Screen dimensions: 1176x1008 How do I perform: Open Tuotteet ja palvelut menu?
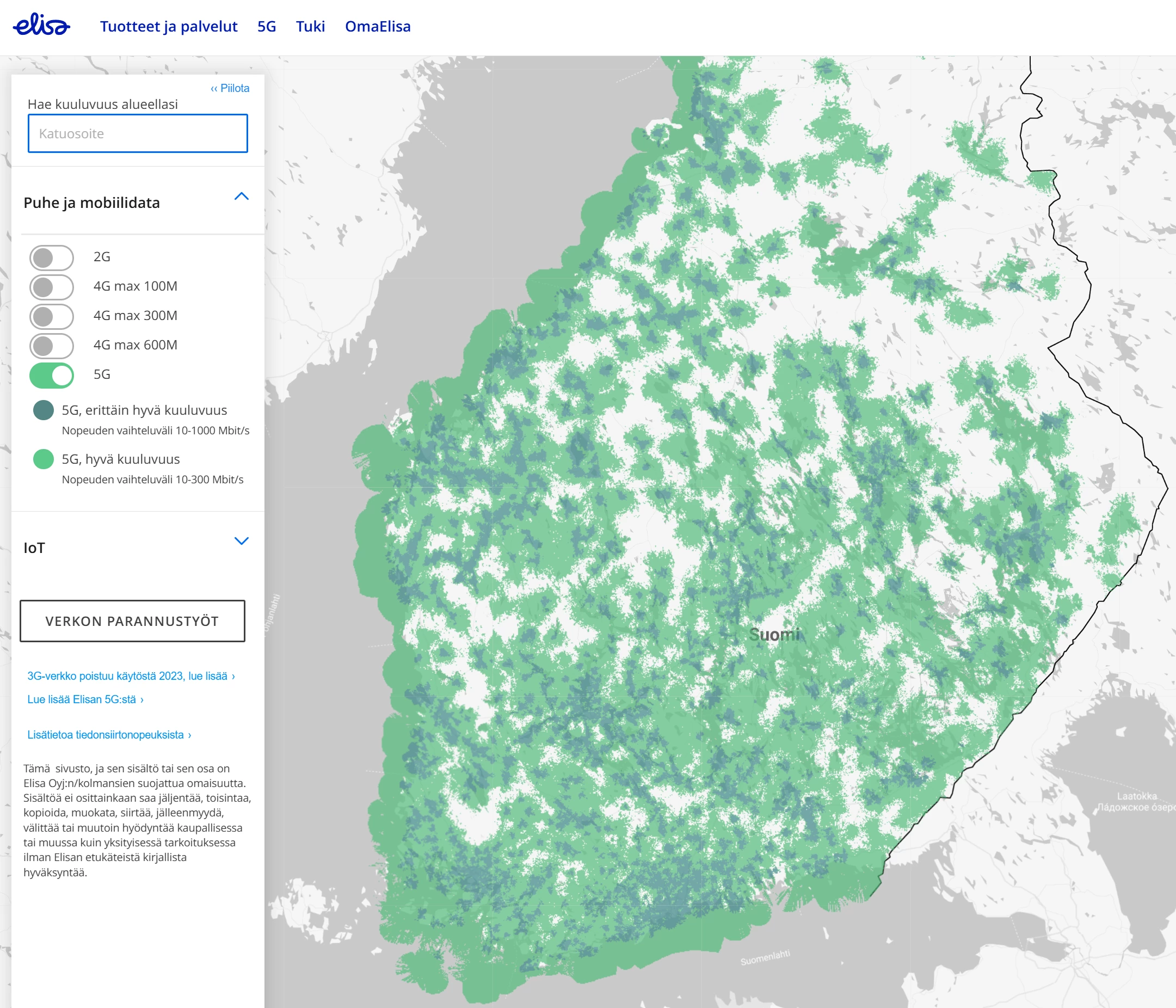click(169, 27)
